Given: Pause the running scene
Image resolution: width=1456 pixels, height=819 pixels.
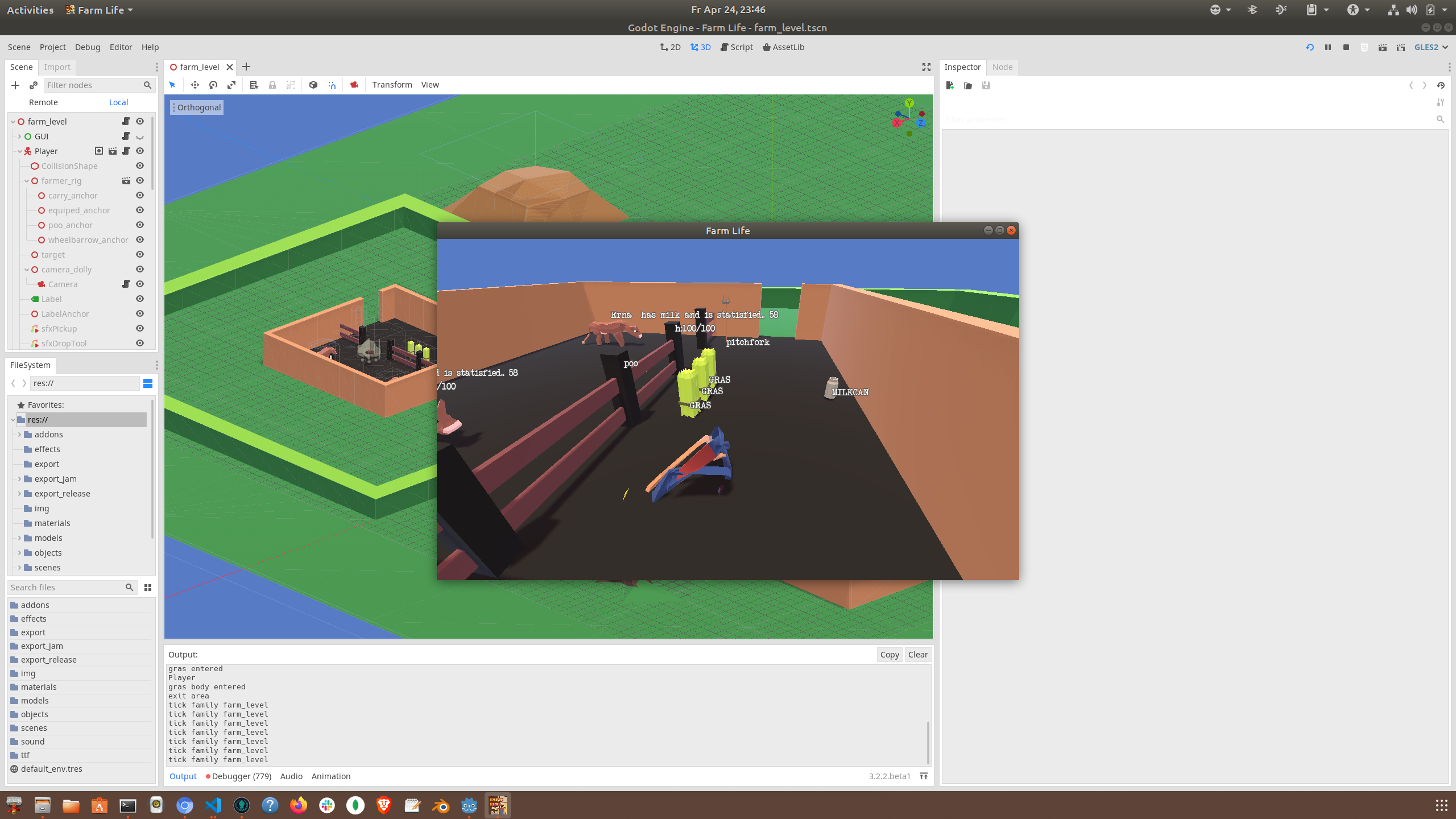Looking at the screenshot, I should [x=1328, y=47].
